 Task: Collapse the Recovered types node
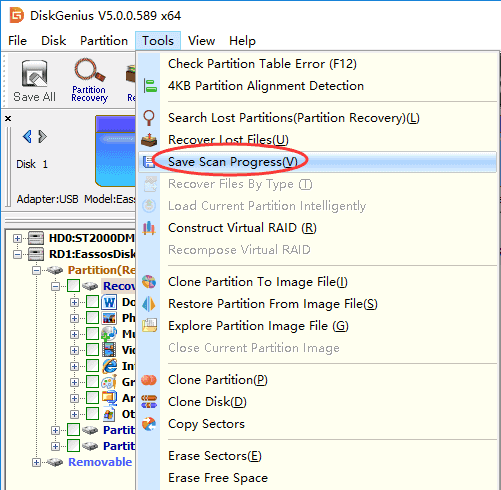coord(55,286)
